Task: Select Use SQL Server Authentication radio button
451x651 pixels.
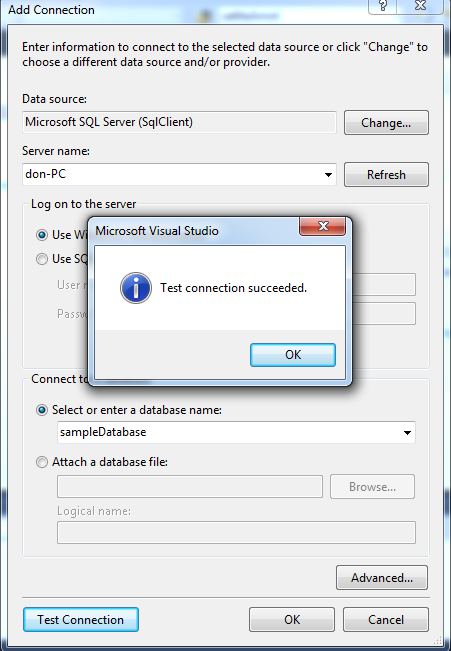Action: pyautogui.click(x=42, y=259)
